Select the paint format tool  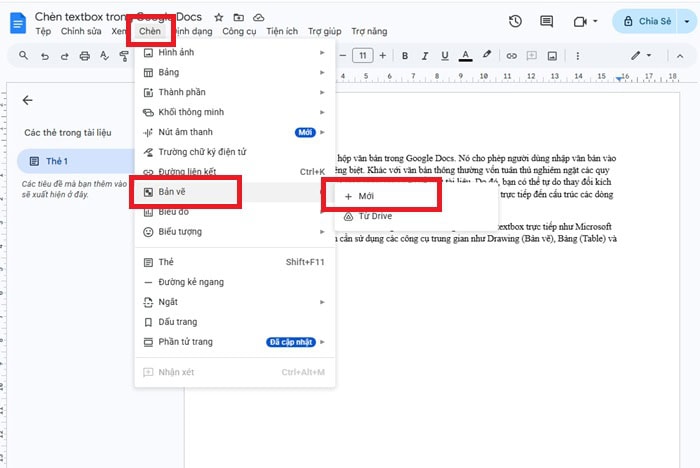pyautogui.click(x=124, y=56)
